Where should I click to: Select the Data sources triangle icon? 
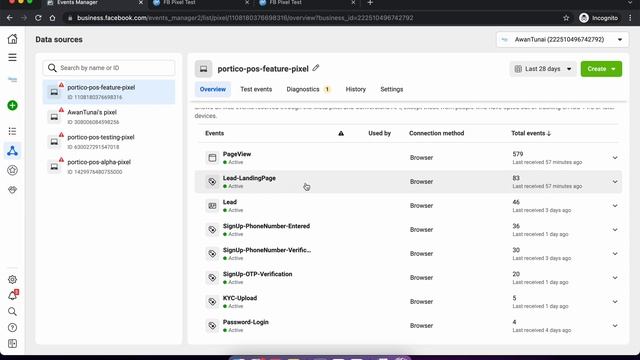click(12, 151)
